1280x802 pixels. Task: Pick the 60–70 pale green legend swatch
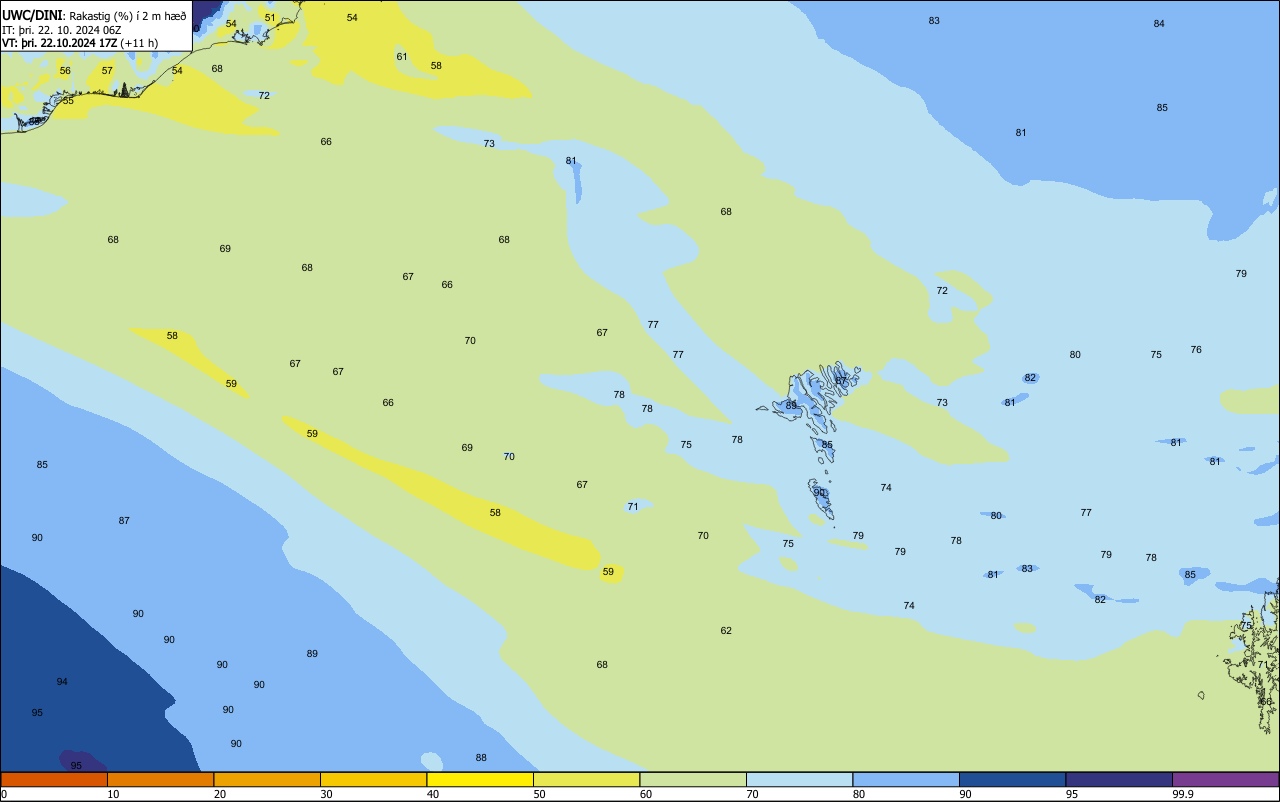coord(693,779)
